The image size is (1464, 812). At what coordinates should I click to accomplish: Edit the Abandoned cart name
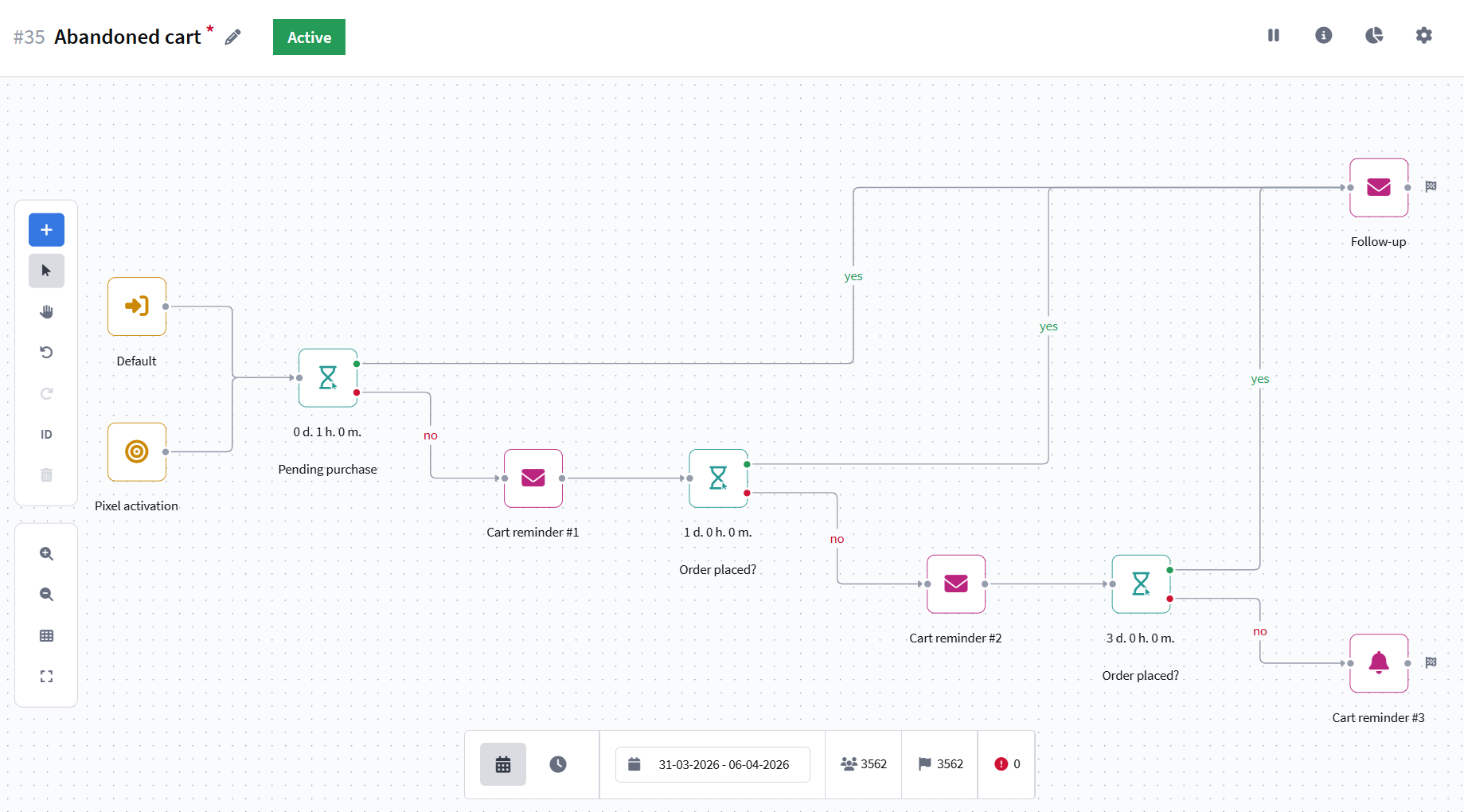(233, 37)
